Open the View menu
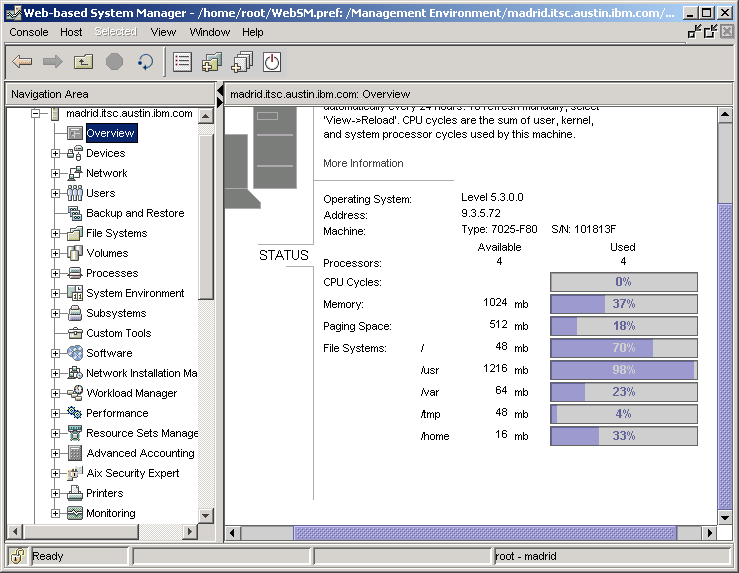Viewport: 739px width, 573px height. (x=163, y=32)
